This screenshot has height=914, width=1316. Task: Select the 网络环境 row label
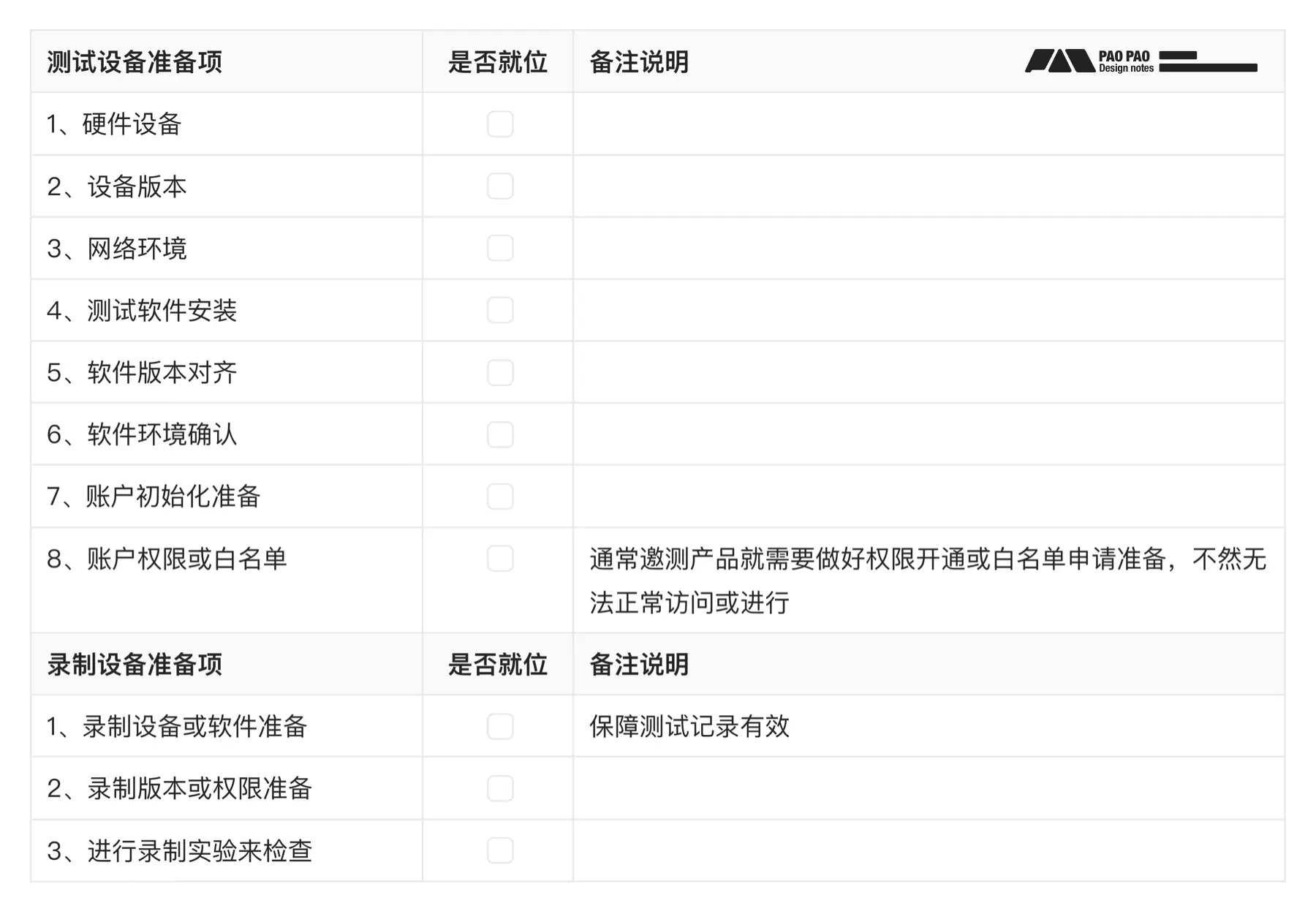coord(137,249)
